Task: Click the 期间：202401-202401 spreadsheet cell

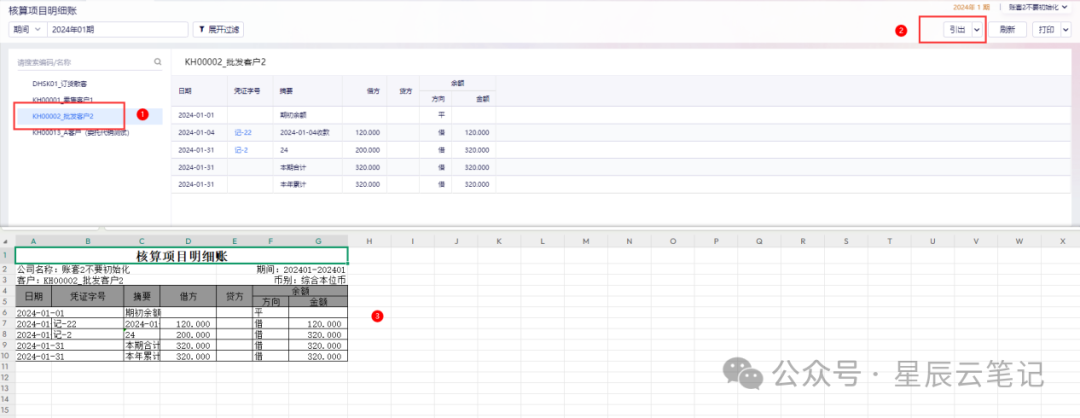Action: pos(301,270)
